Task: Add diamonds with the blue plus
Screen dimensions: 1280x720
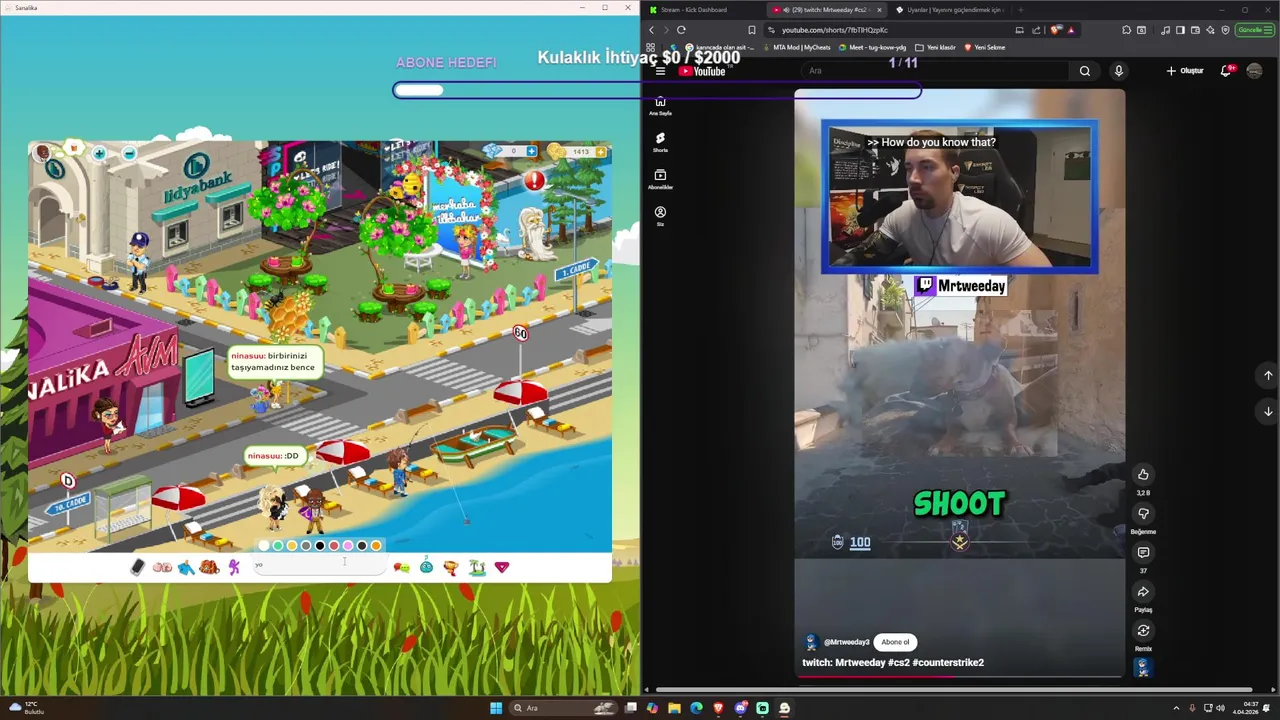Action: [x=531, y=151]
